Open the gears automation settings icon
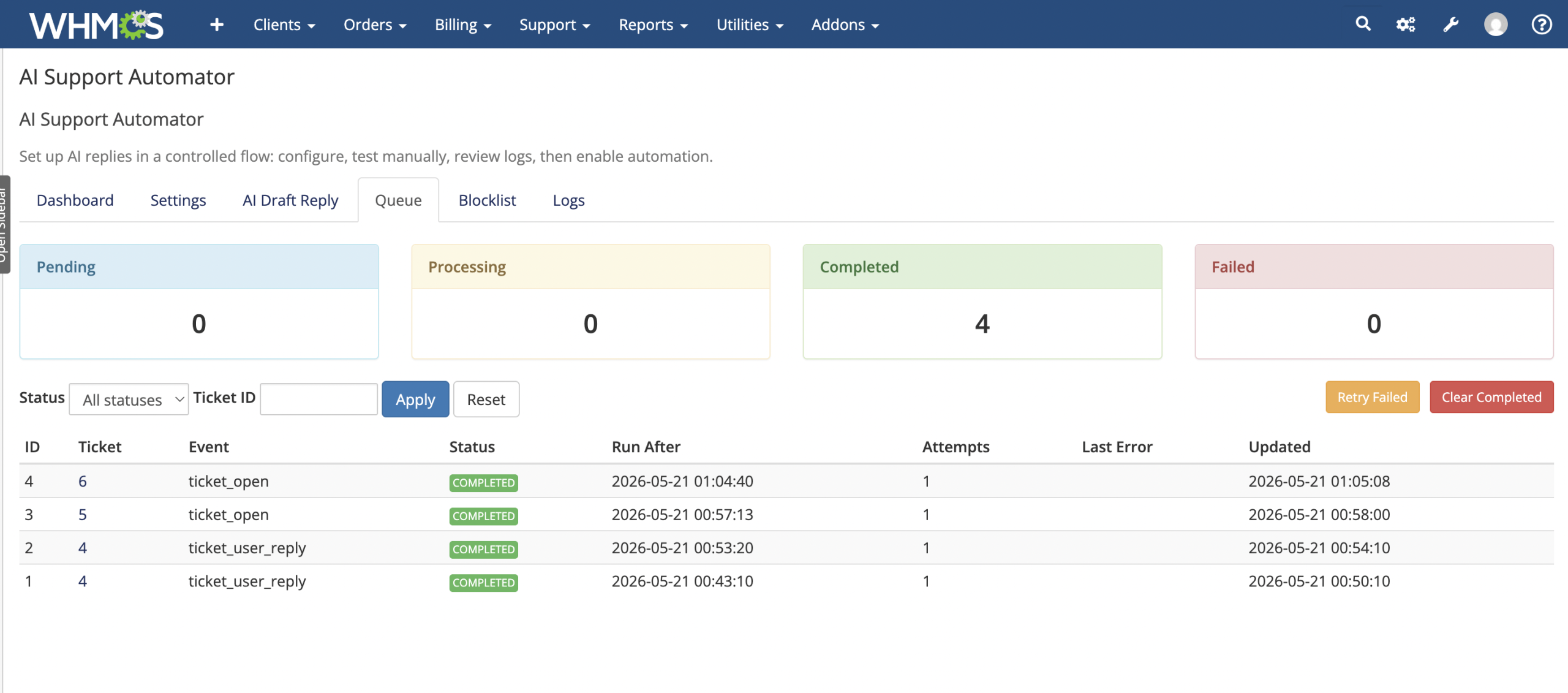The width and height of the screenshot is (1568, 693). point(1406,25)
